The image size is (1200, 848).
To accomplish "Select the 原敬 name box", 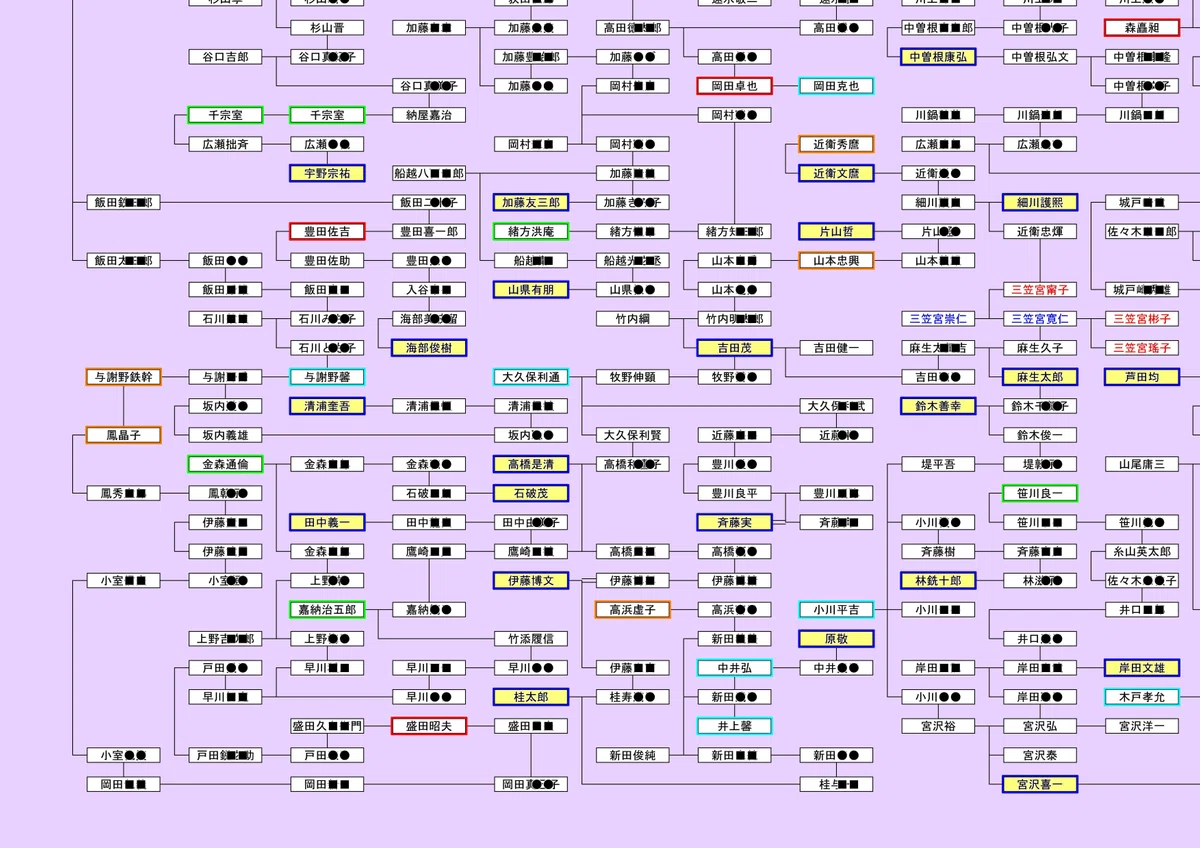I will (836, 638).
